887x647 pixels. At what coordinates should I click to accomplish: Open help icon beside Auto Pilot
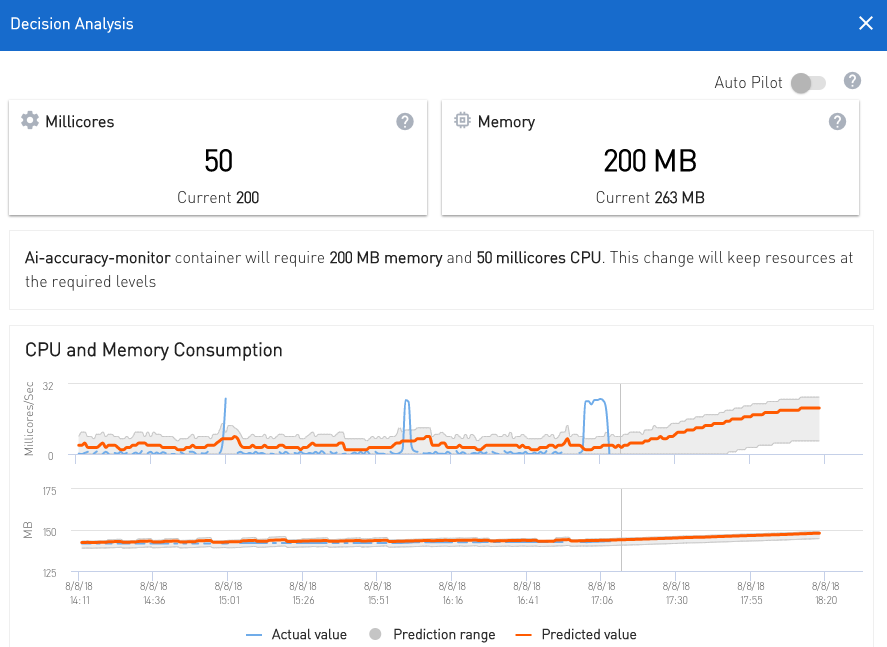(852, 81)
